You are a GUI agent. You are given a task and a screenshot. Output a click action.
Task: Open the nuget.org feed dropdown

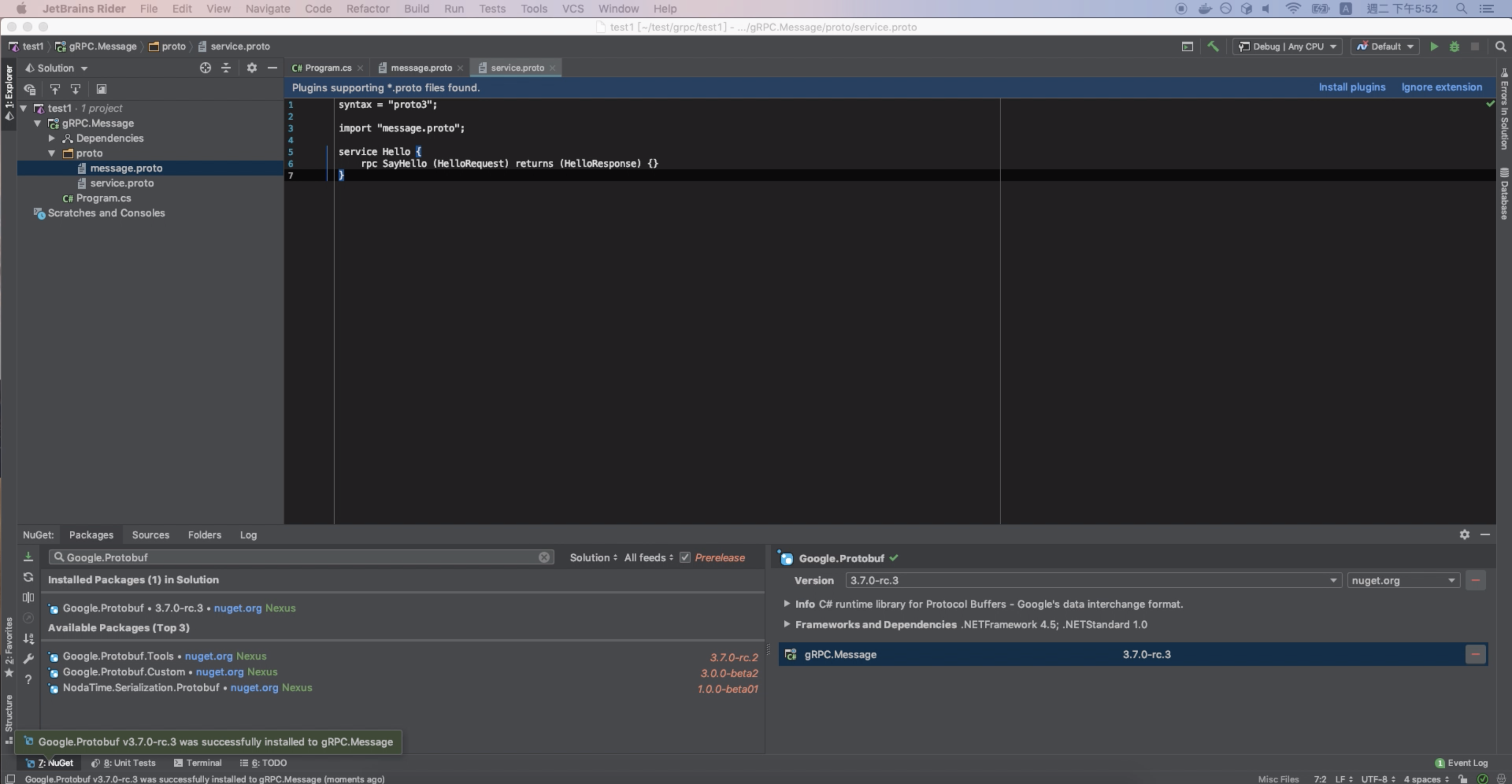[x=1403, y=580]
